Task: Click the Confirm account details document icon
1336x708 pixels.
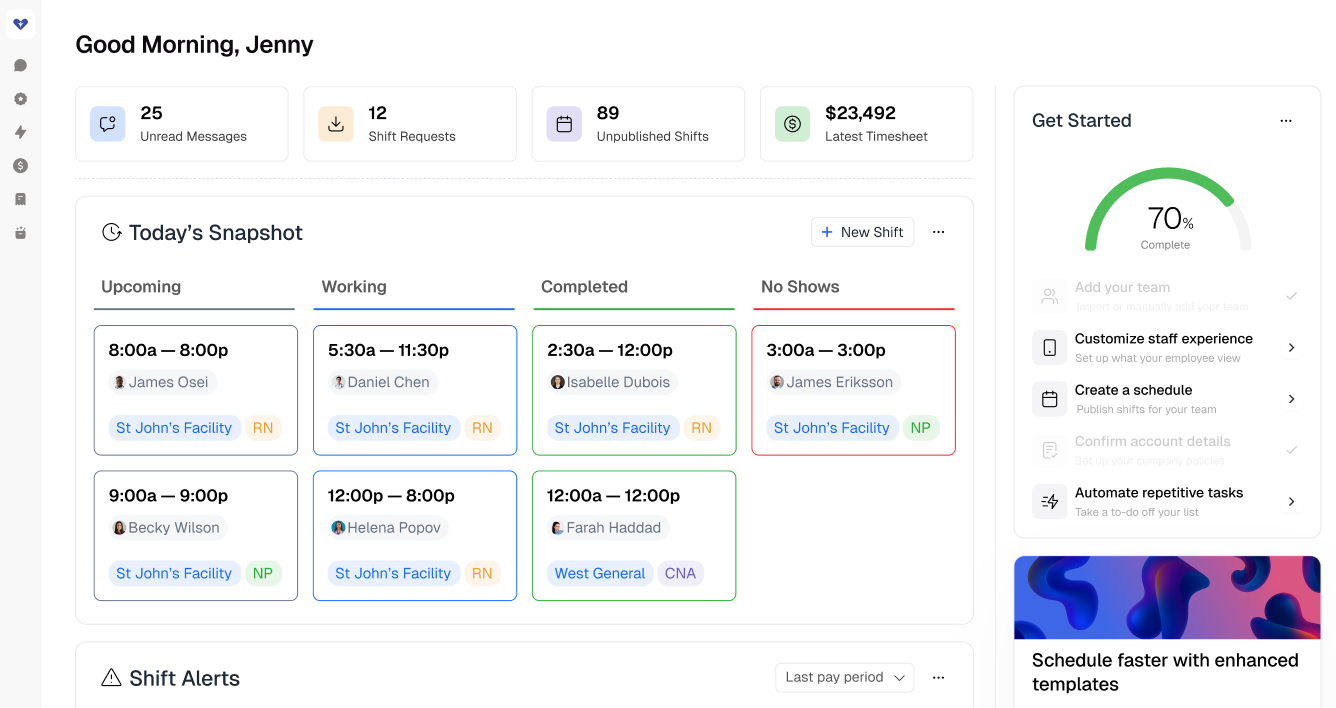Action: (x=1050, y=450)
